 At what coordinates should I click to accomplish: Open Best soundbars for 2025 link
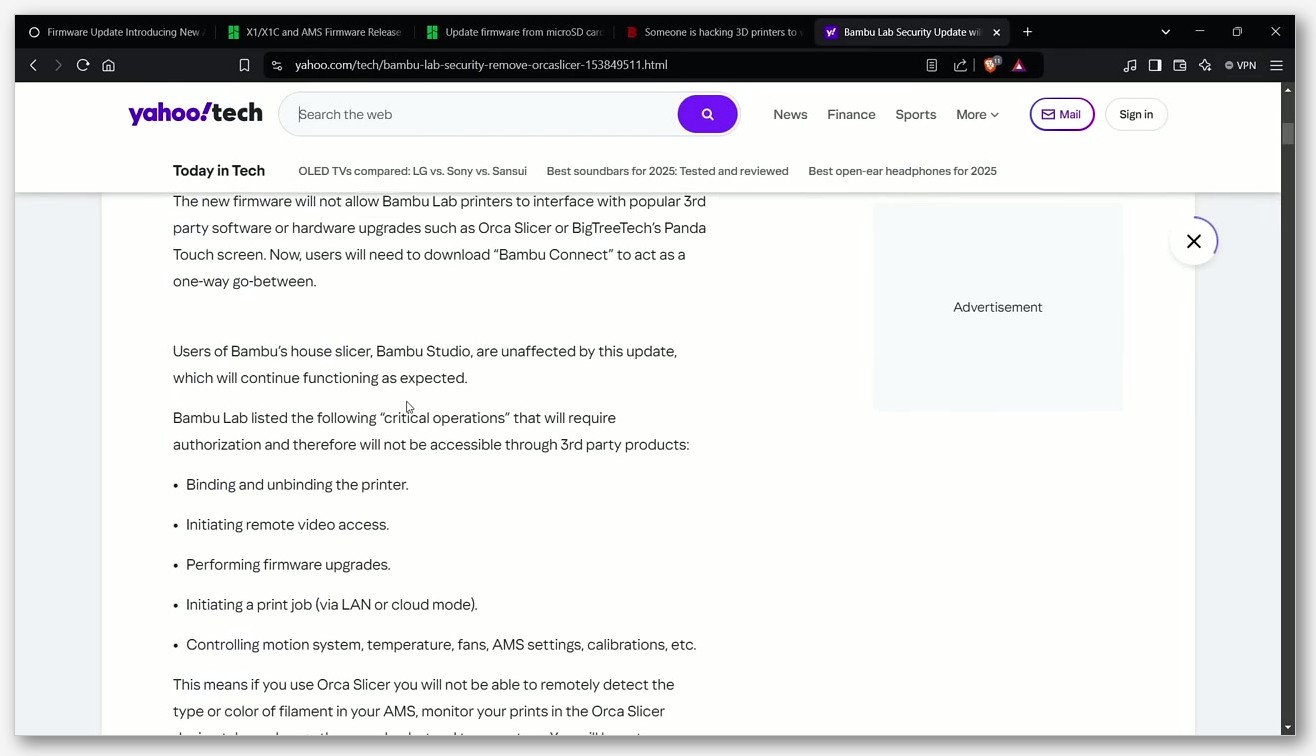667,171
